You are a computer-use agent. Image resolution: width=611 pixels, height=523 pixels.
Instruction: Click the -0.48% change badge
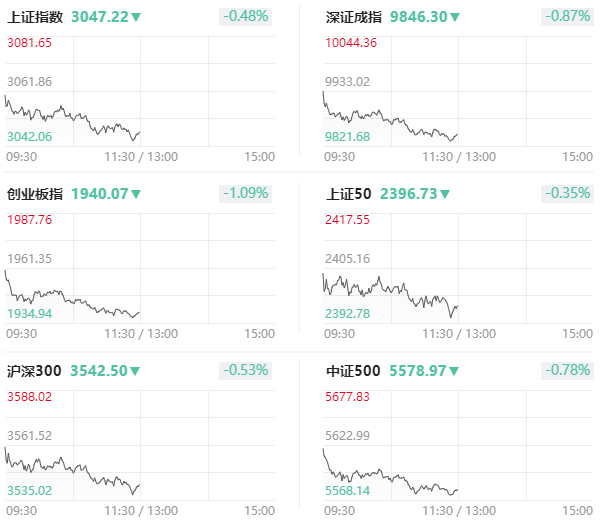click(245, 17)
